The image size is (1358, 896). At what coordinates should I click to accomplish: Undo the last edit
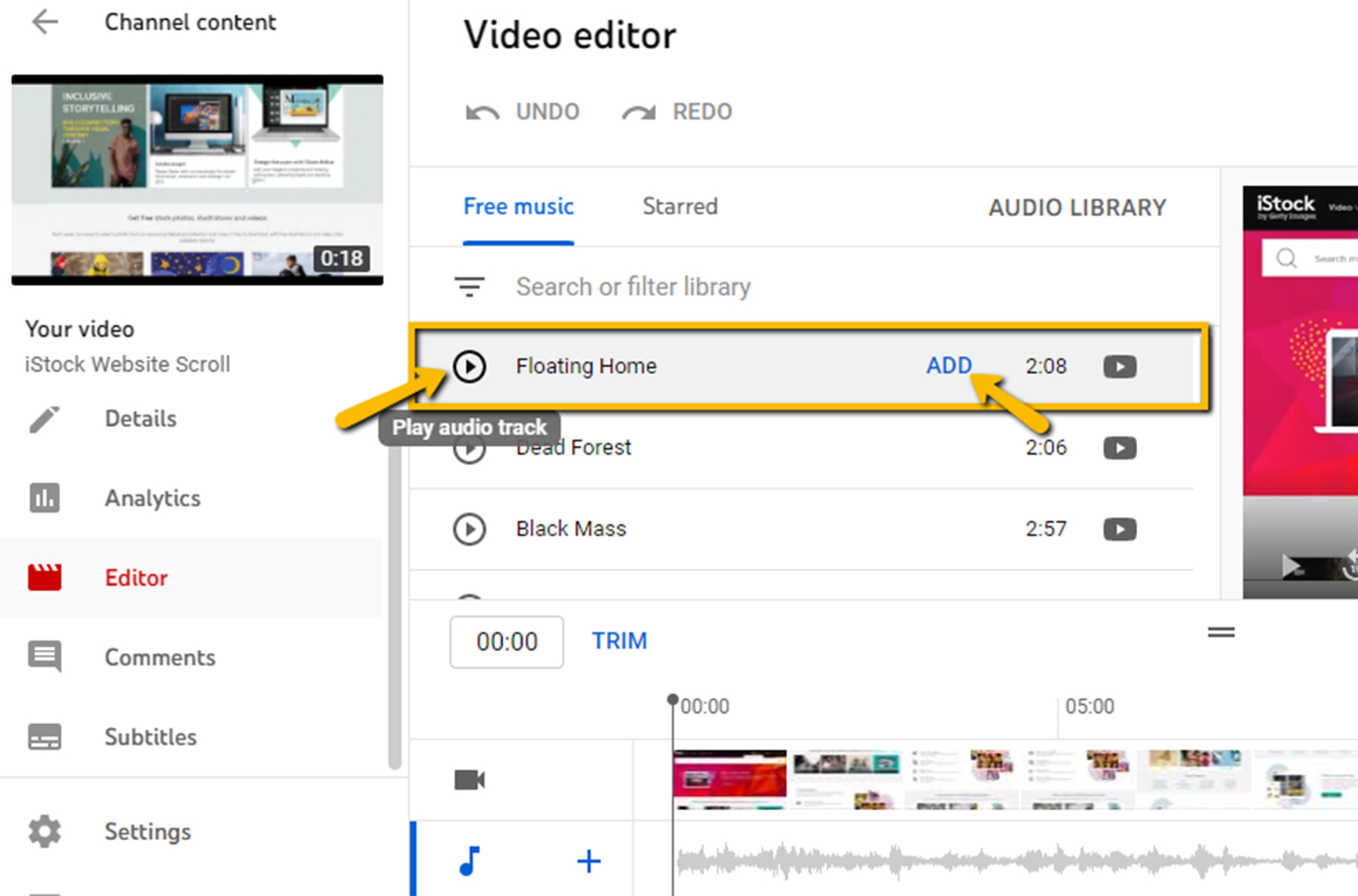(523, 112)
